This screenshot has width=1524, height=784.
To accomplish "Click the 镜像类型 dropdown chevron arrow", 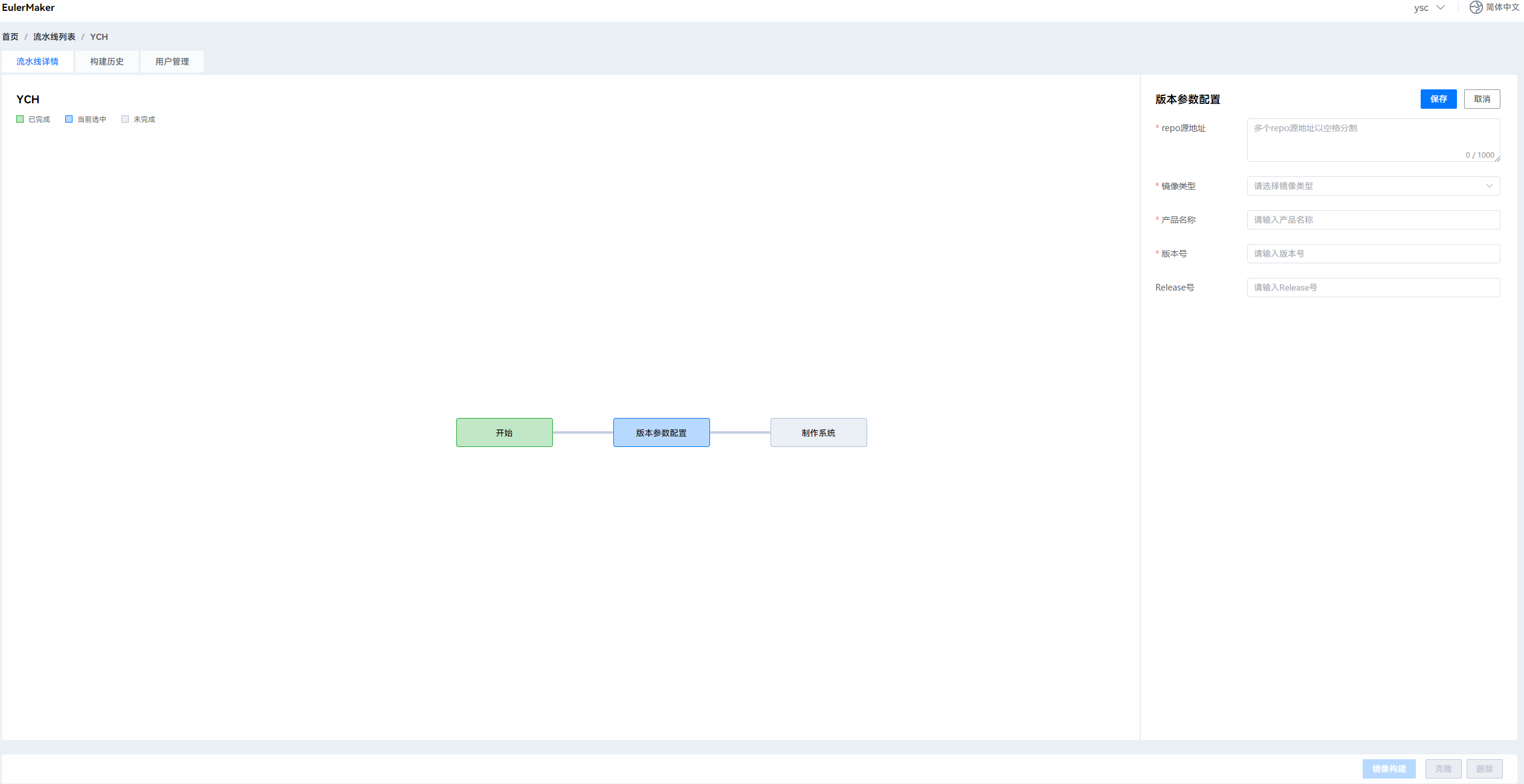I will (x=1489, y=186).
